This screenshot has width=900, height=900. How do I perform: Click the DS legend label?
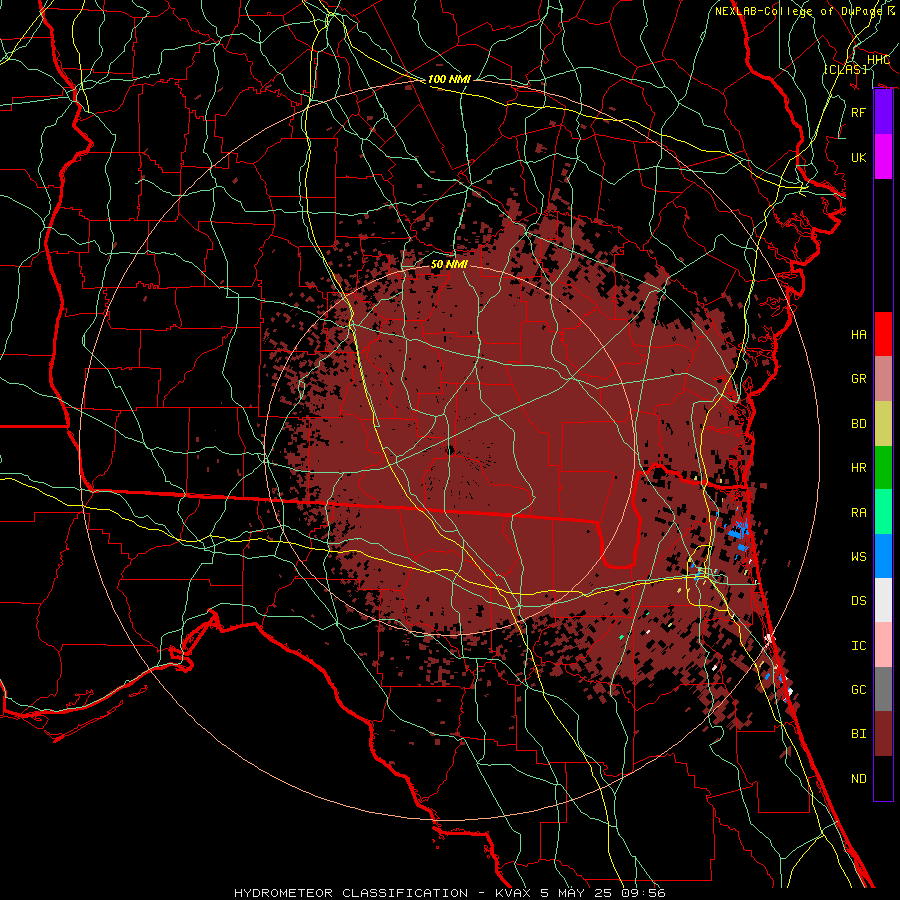point(858,601)
